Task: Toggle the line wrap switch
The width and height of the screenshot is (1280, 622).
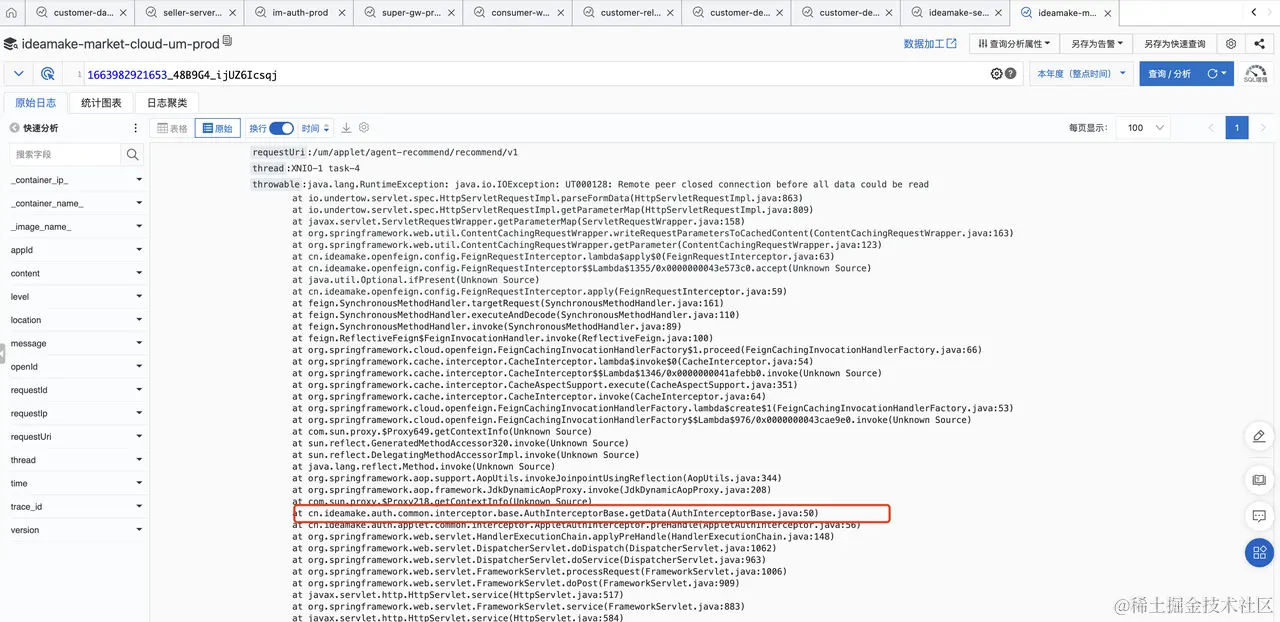Action: (x=282, y=128)
